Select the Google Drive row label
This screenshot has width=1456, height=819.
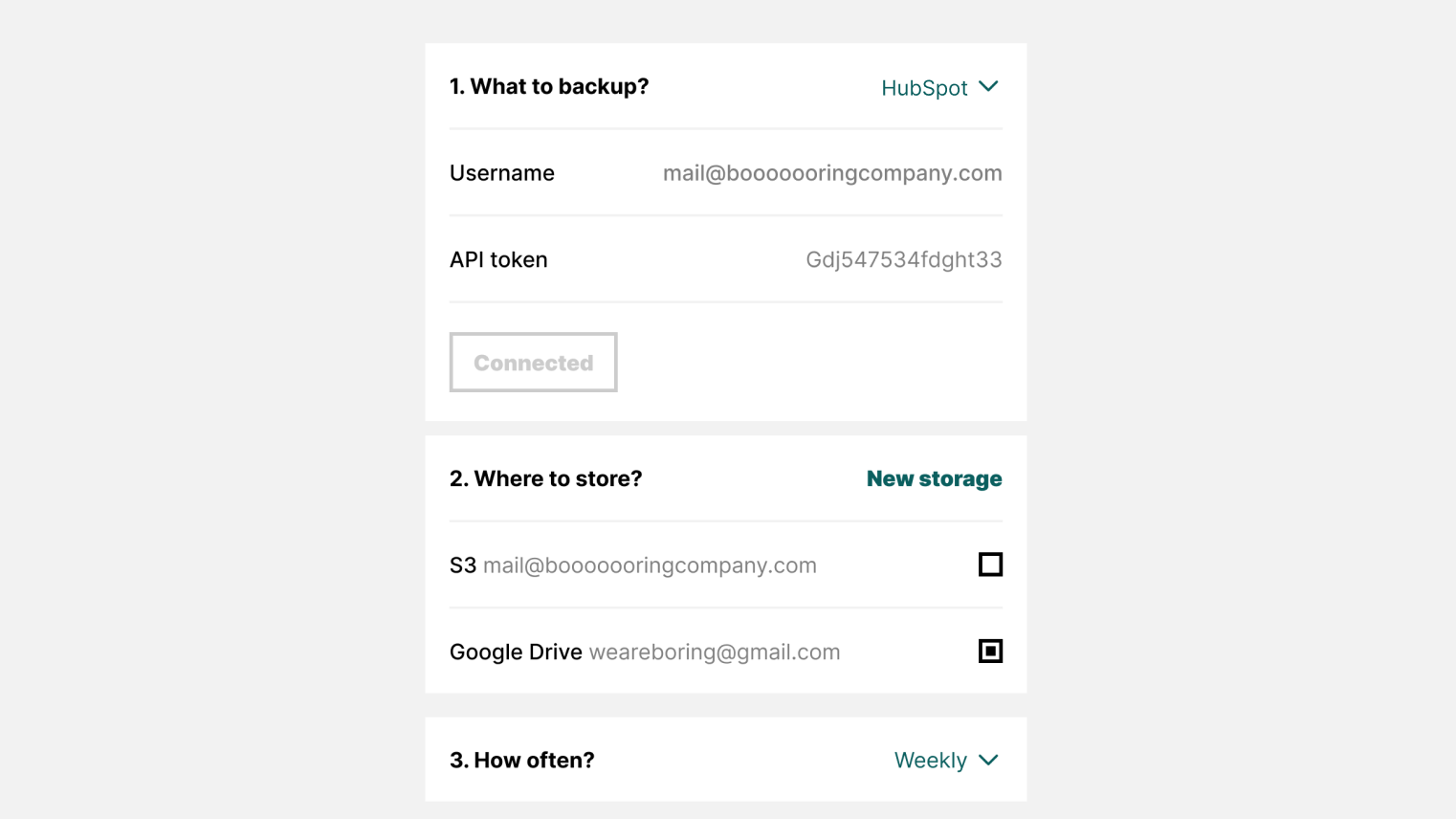click(x=516, y=653)
